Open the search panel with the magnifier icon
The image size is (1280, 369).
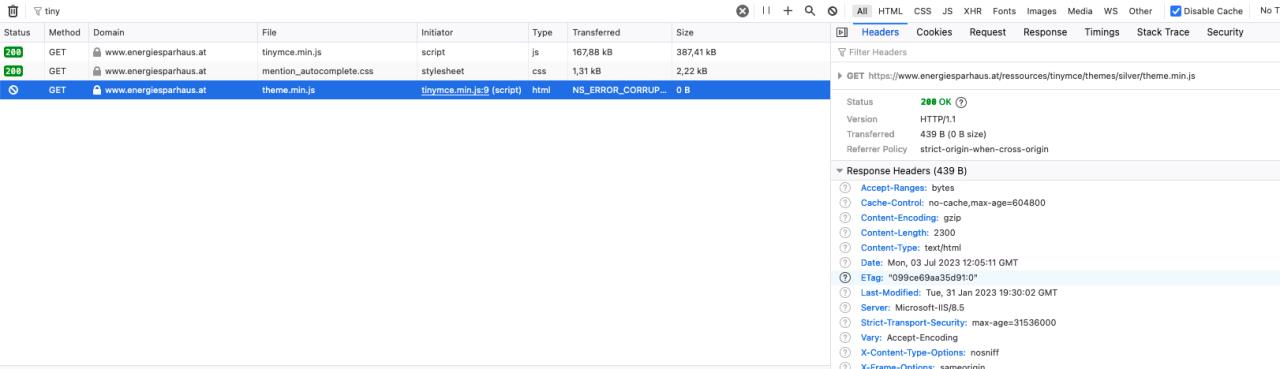pyautogui.click(x=810, y=11)
